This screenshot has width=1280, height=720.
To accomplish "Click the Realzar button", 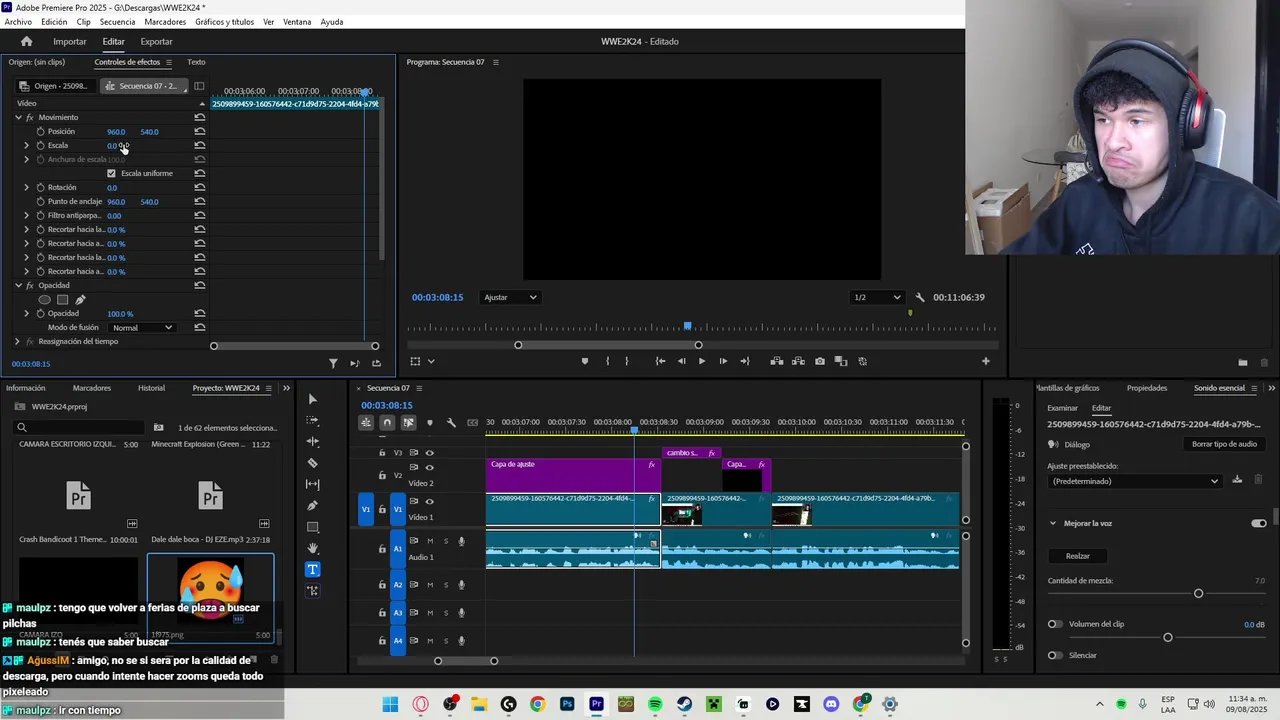I will (x=1078, y=556).
